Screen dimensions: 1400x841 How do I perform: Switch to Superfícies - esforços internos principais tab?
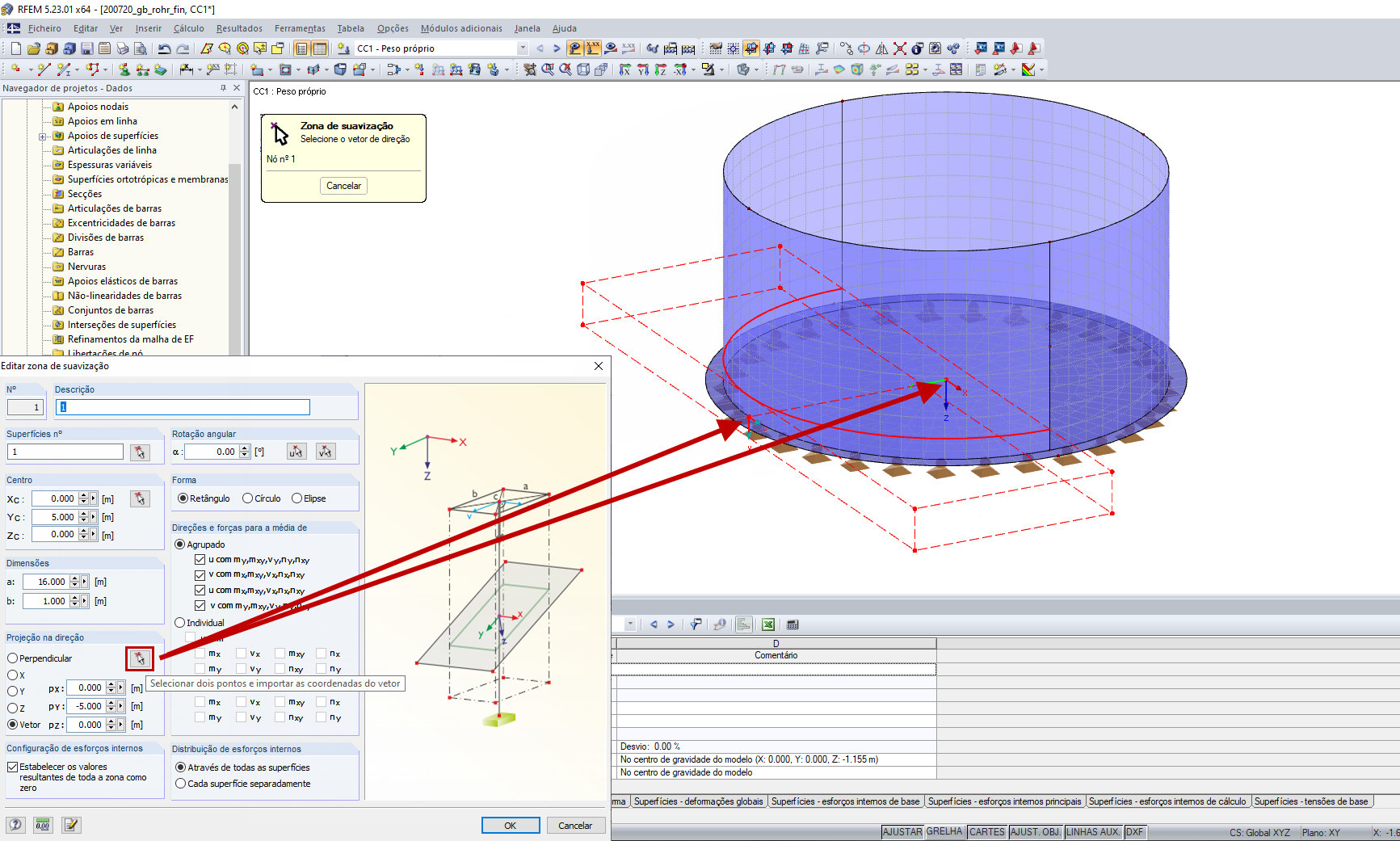(x=1004, y=801)
